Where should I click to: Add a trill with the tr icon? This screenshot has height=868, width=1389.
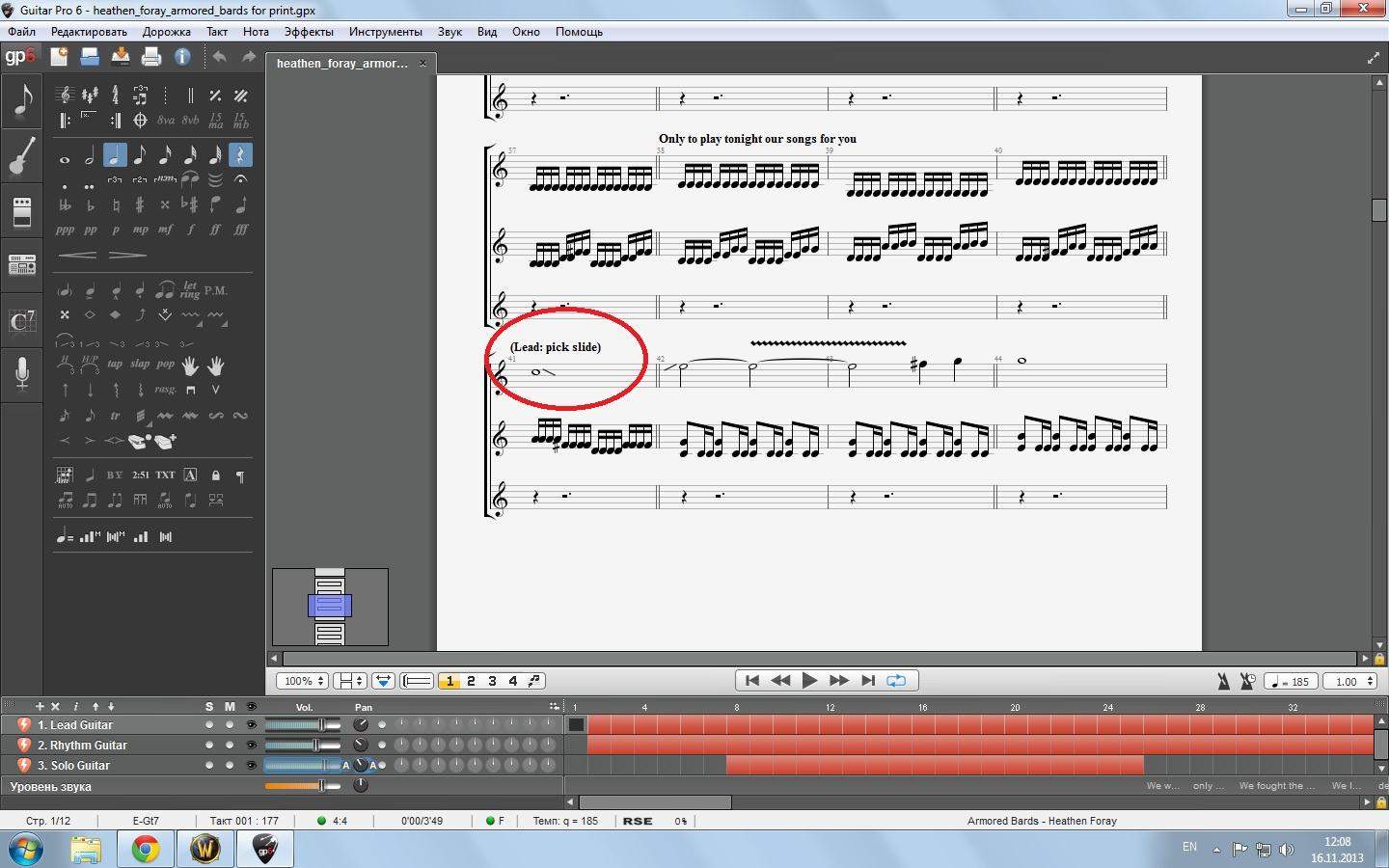[115, 416]
